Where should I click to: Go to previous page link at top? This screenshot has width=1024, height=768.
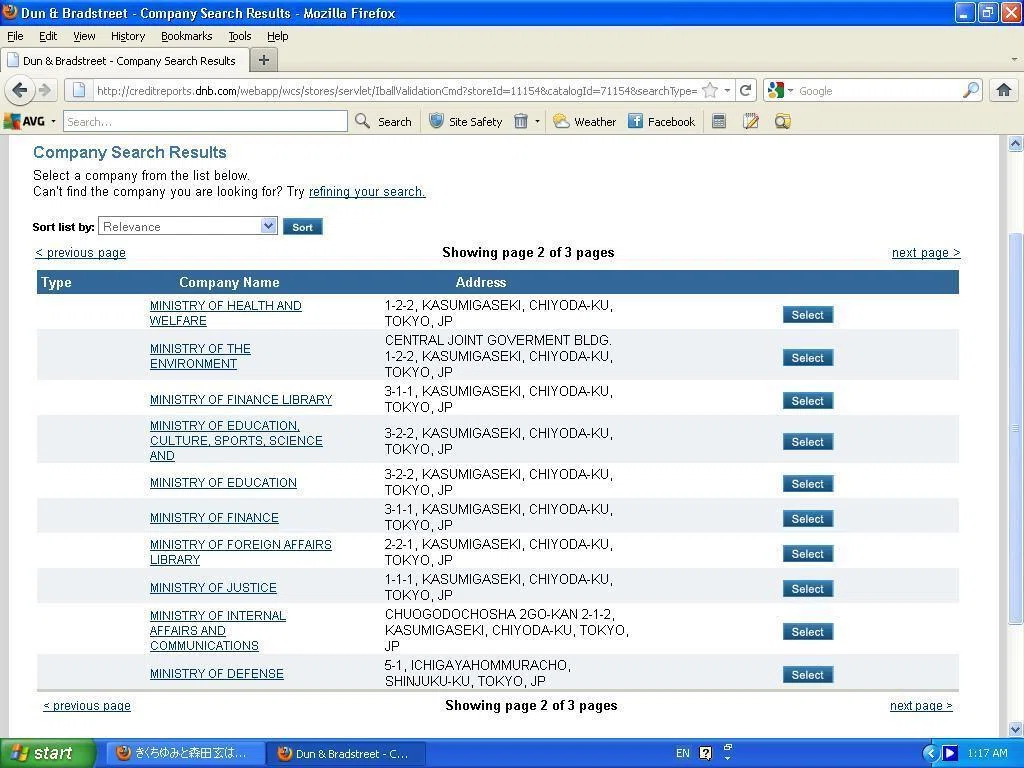[x=80, y=253]
